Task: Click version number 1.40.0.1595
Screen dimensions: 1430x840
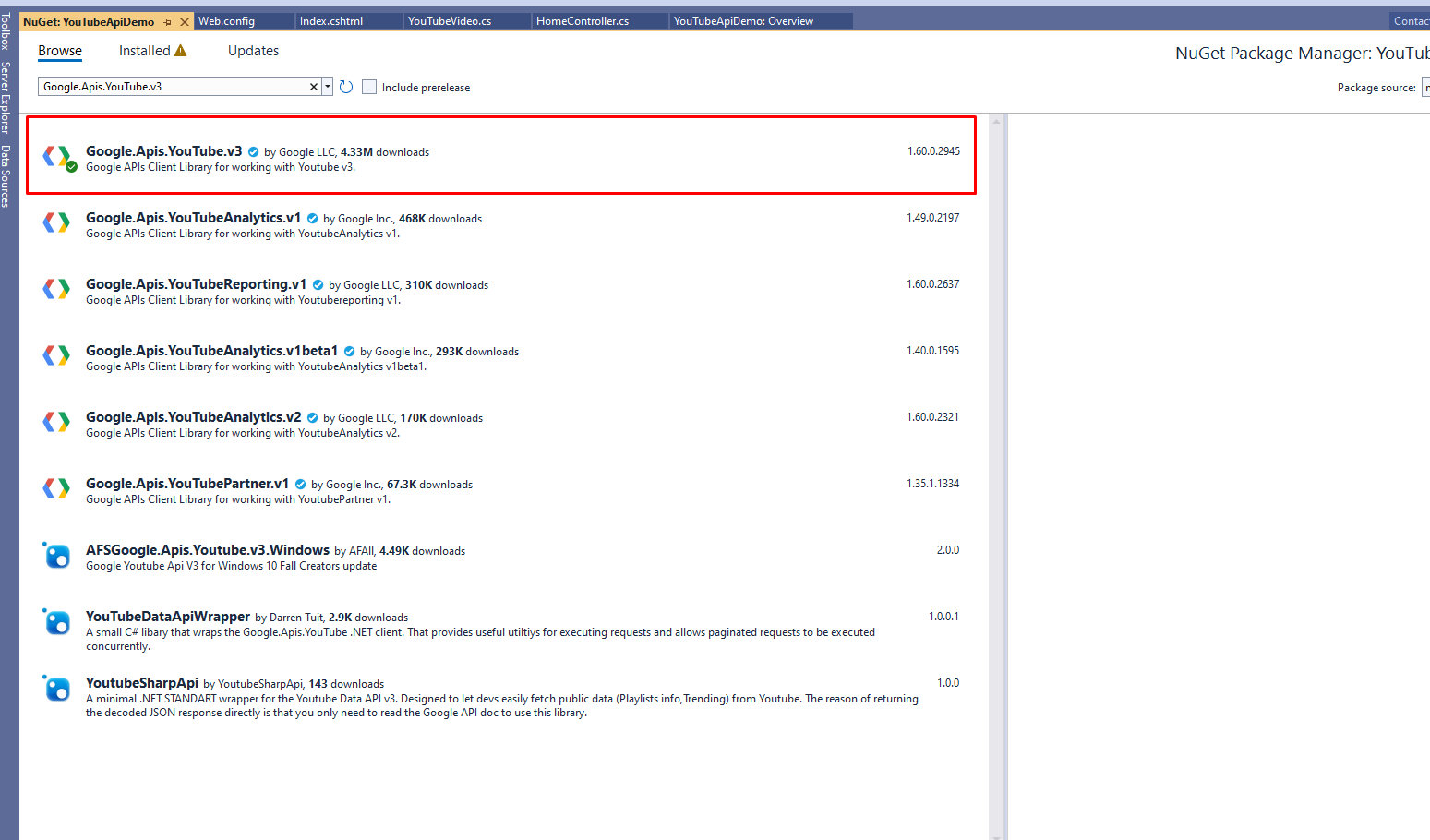Action: coord(932,351)
